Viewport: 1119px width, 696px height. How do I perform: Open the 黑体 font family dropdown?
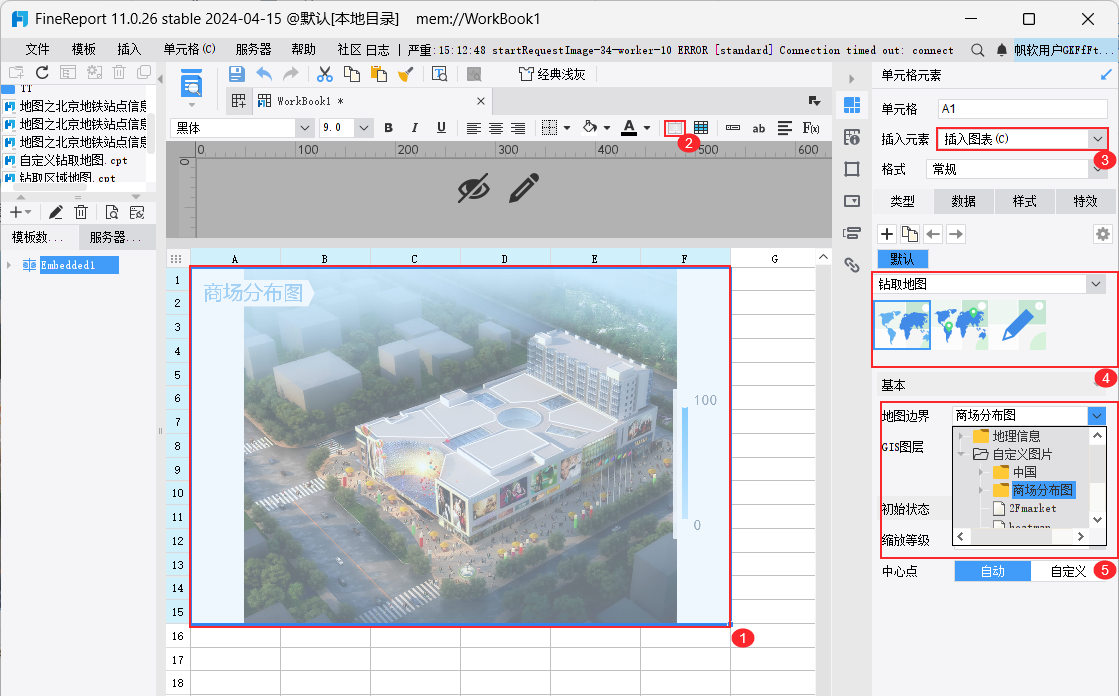click(304, 128)
